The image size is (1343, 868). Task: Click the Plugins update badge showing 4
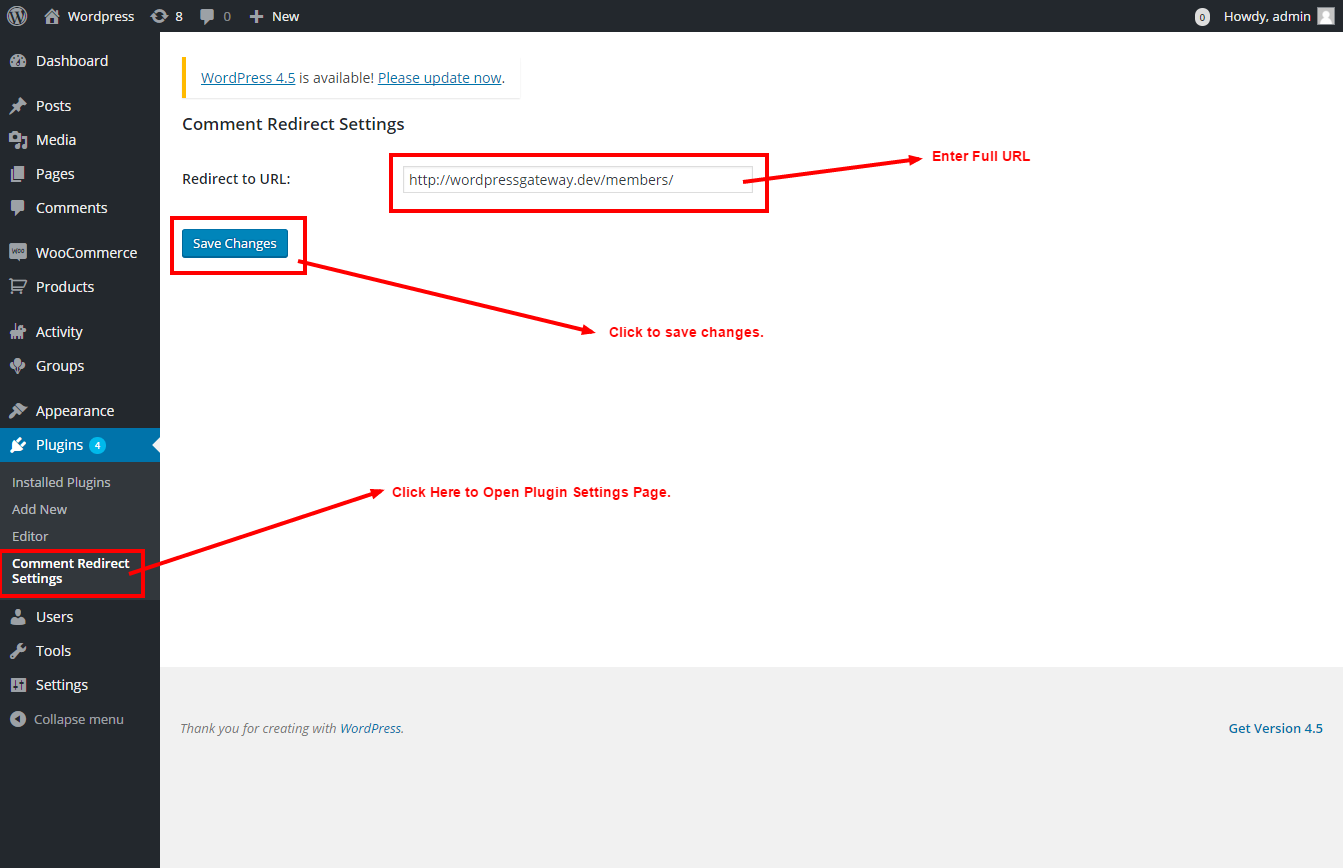[97, 445]
